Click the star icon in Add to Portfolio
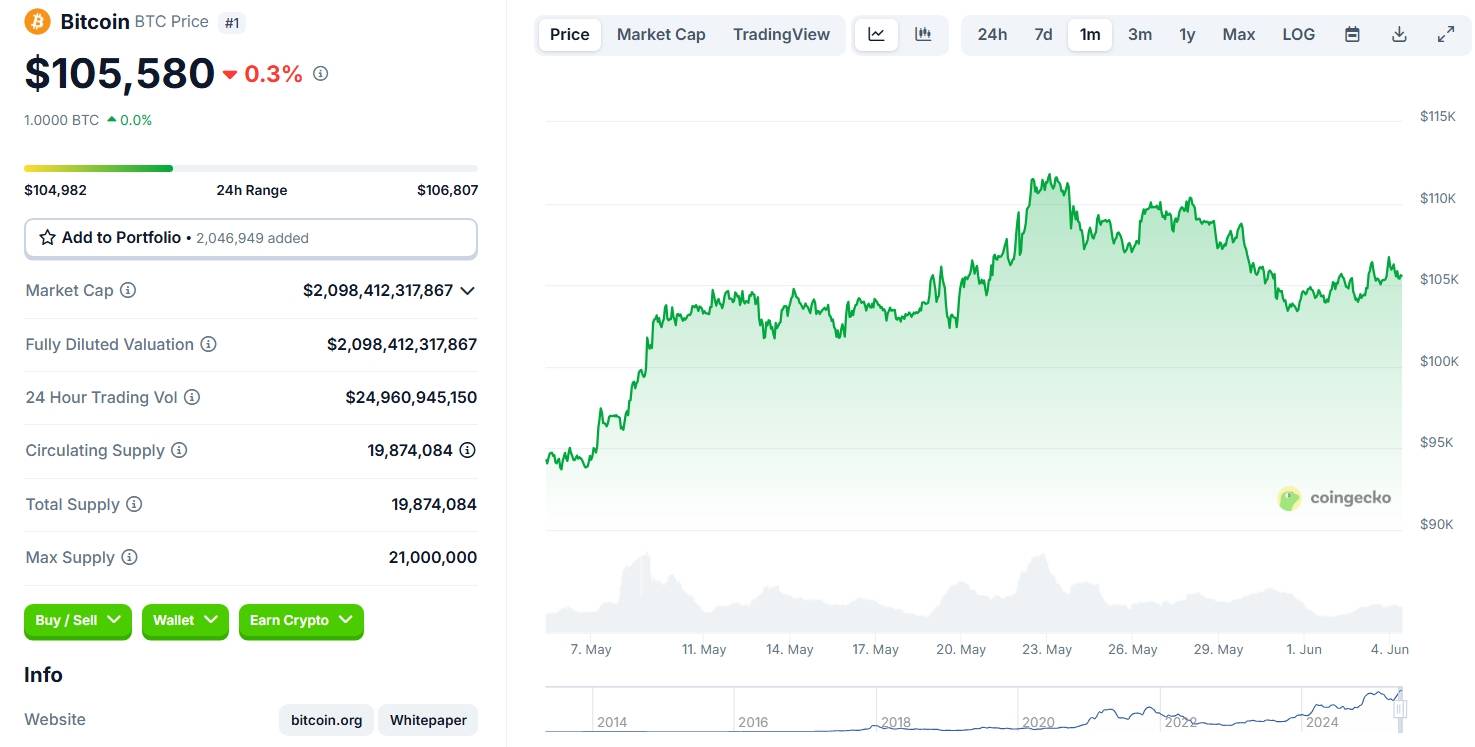Viewport: 1475px width, 747px height. click(x=47, y=238)
